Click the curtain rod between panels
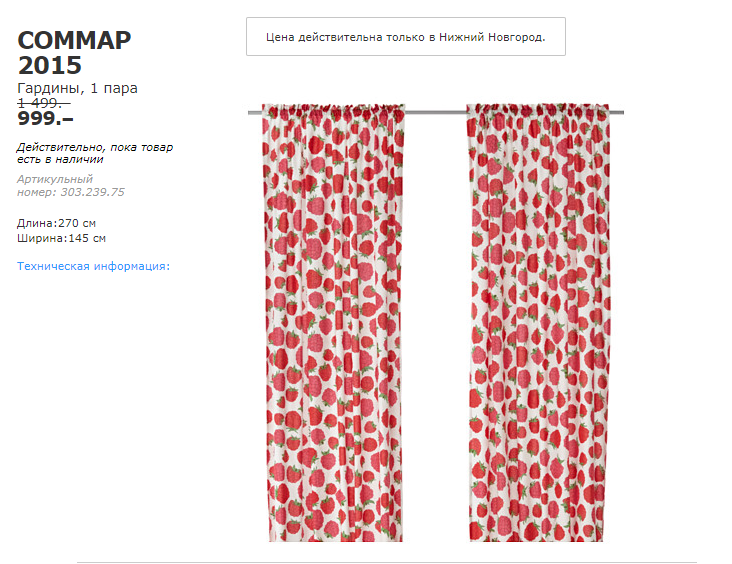This screenshot has height=564, width=732. [436, 112]
